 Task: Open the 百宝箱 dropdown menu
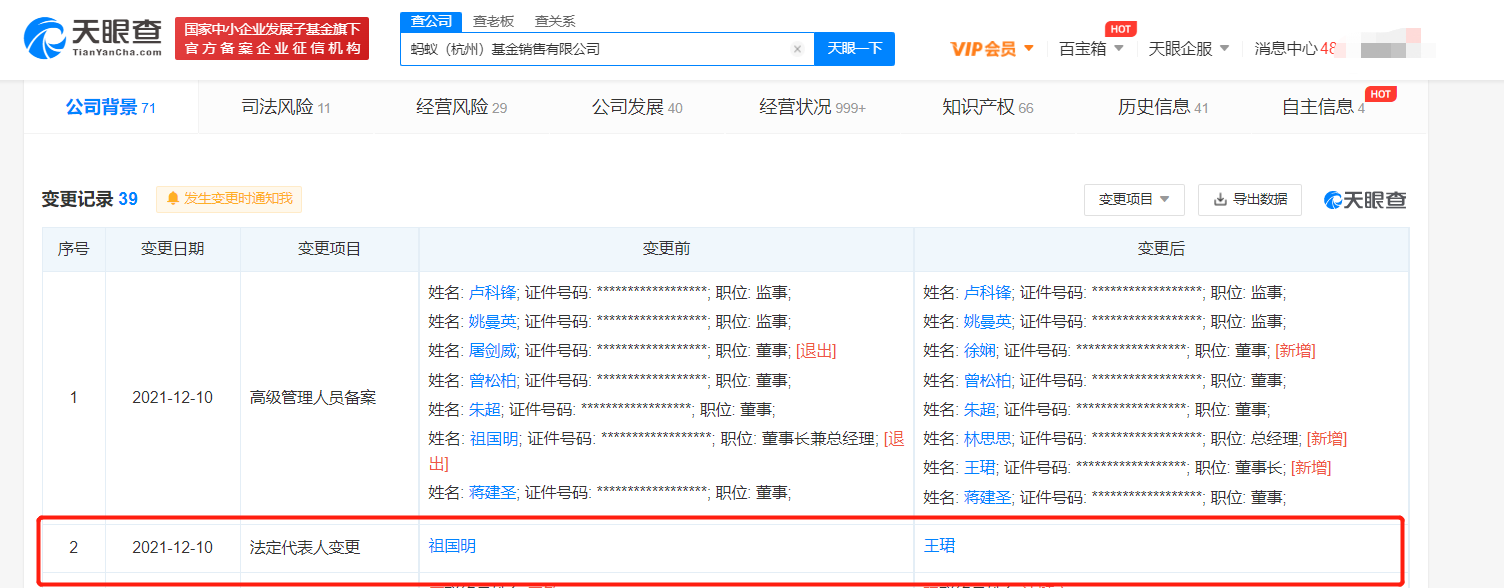point(1119,48)
